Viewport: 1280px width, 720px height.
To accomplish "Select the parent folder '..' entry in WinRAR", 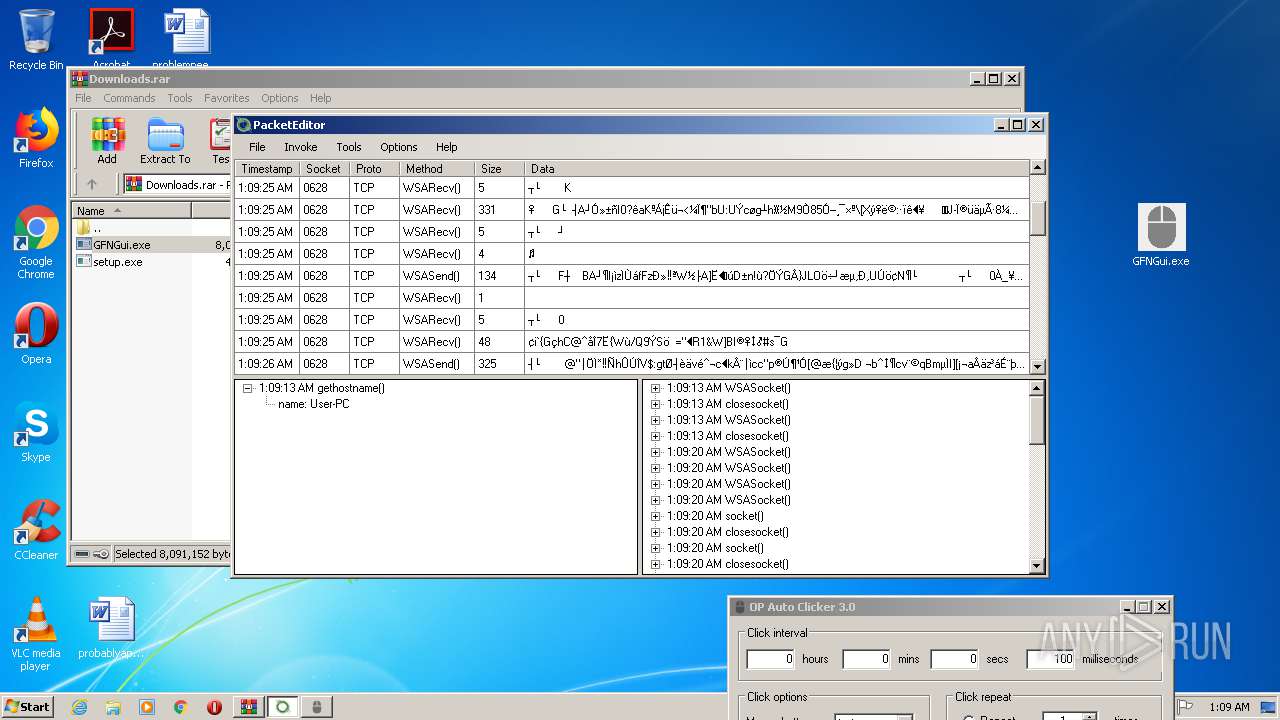I will (x=90, y=228).
